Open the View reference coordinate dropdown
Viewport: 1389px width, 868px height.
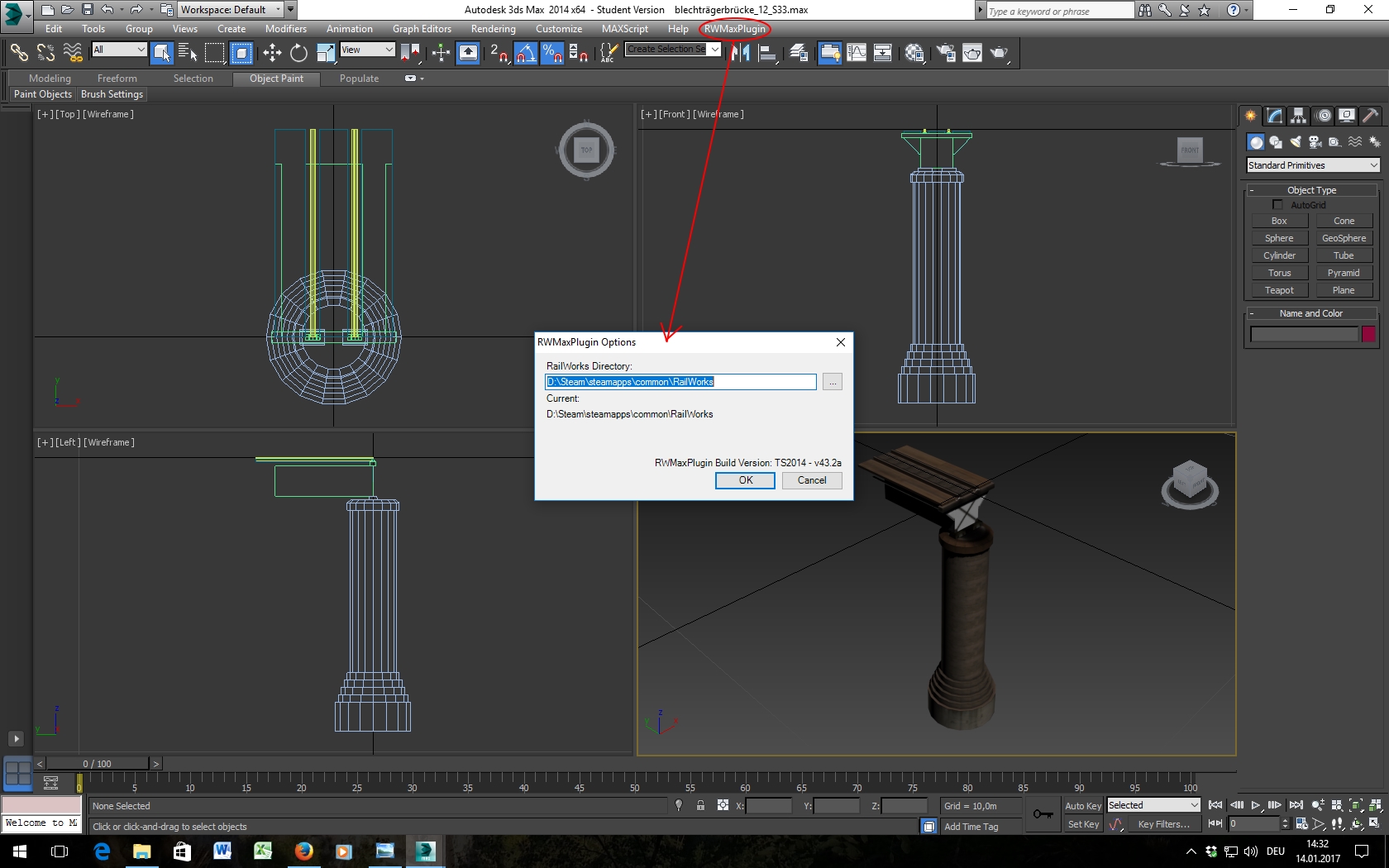pos(367,50)
